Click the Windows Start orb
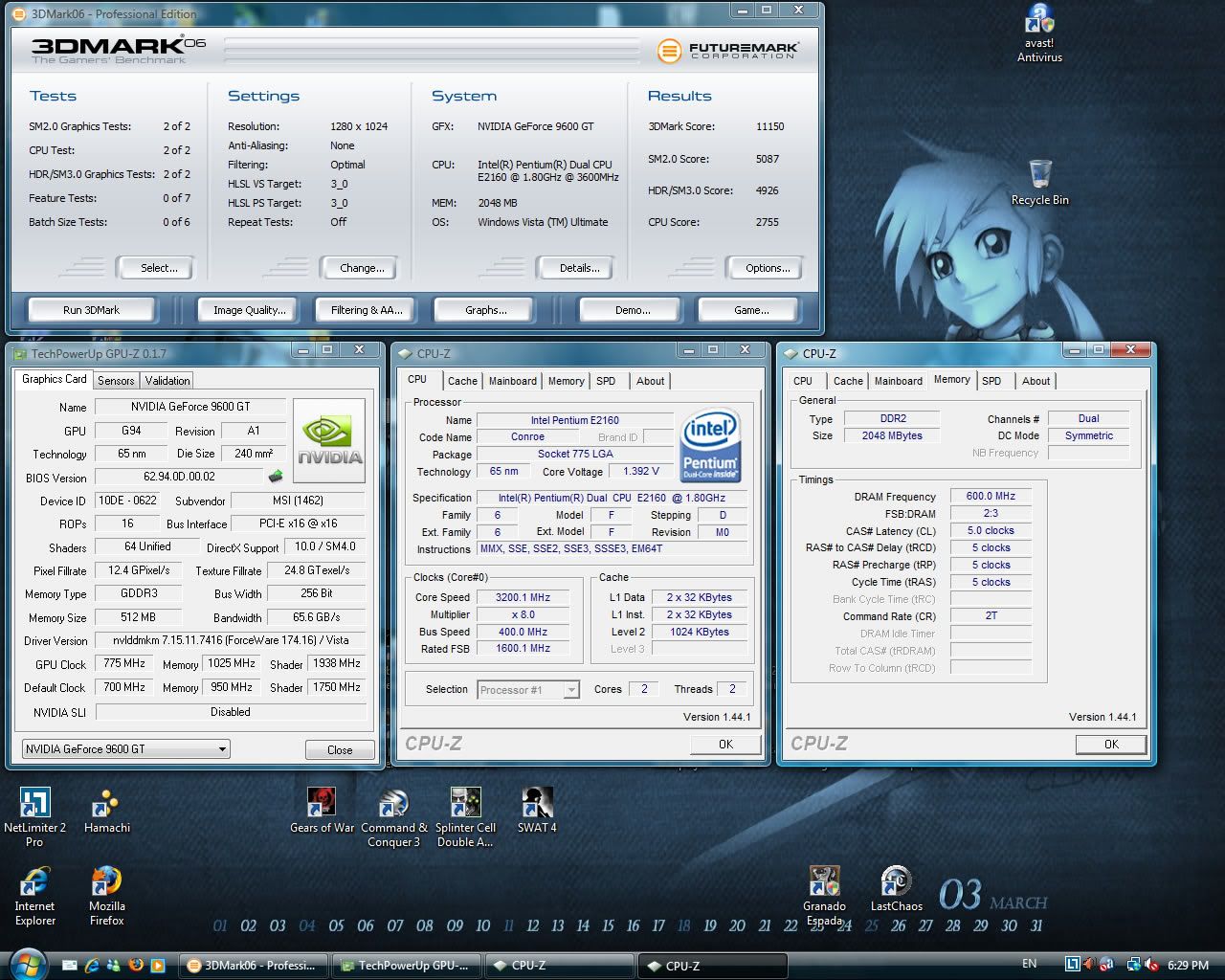This screenshot has height=980, width=1225. (27, 963)
